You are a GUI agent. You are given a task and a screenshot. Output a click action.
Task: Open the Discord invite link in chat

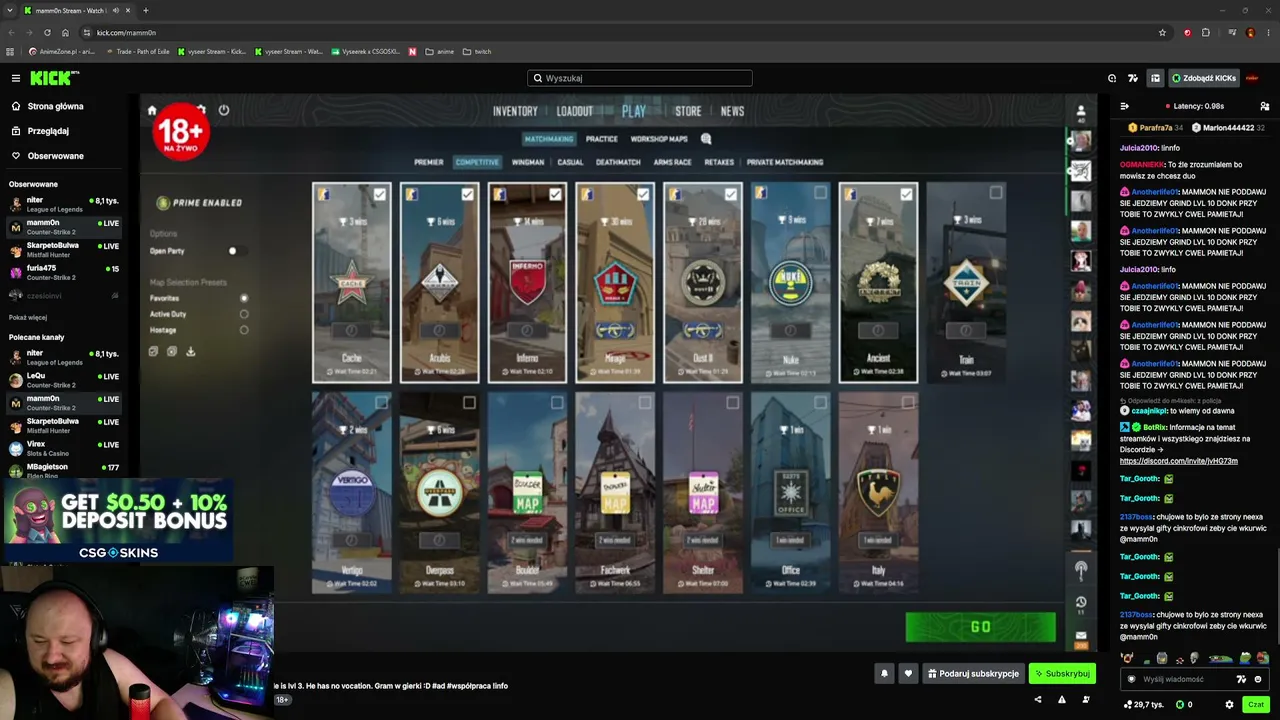tap(1179, 461)
